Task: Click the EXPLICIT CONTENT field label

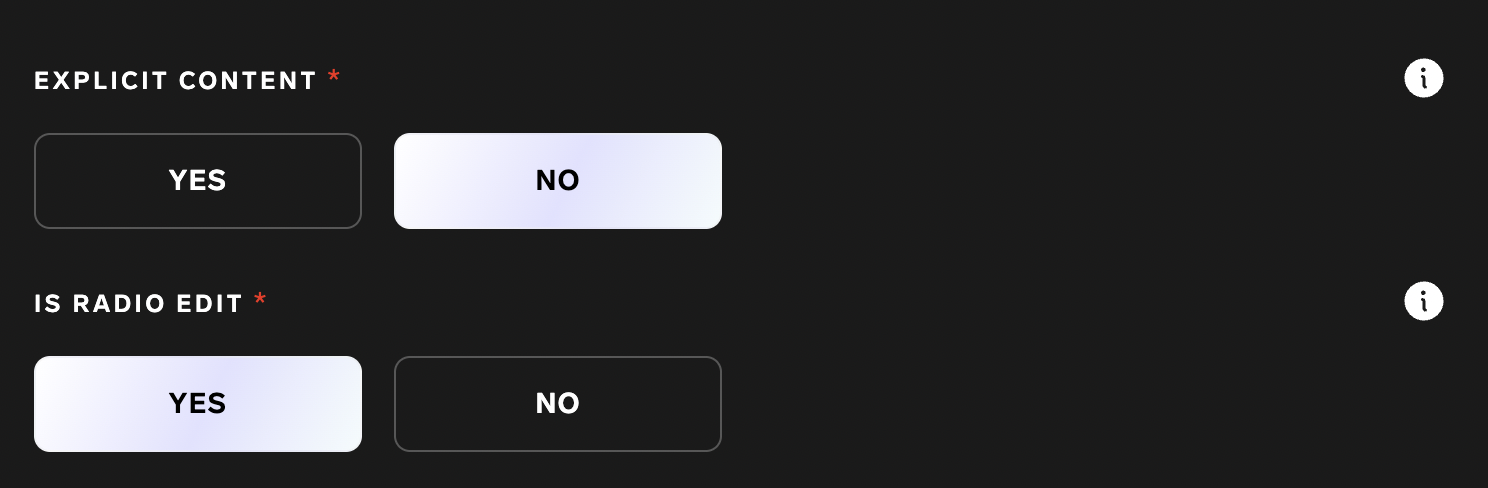Action: coord(176,82)
